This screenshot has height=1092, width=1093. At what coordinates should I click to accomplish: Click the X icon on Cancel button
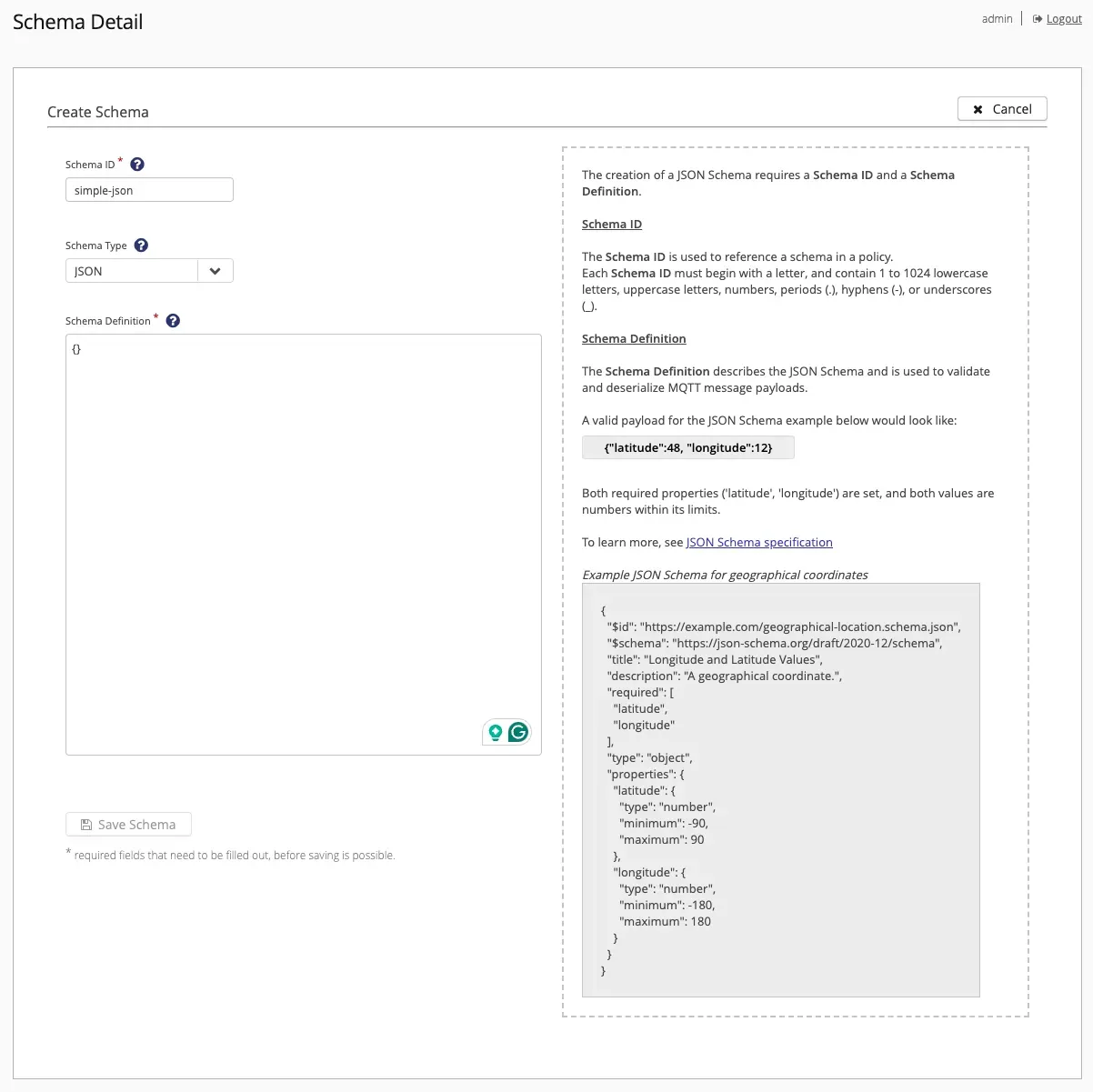click(978, 109)
